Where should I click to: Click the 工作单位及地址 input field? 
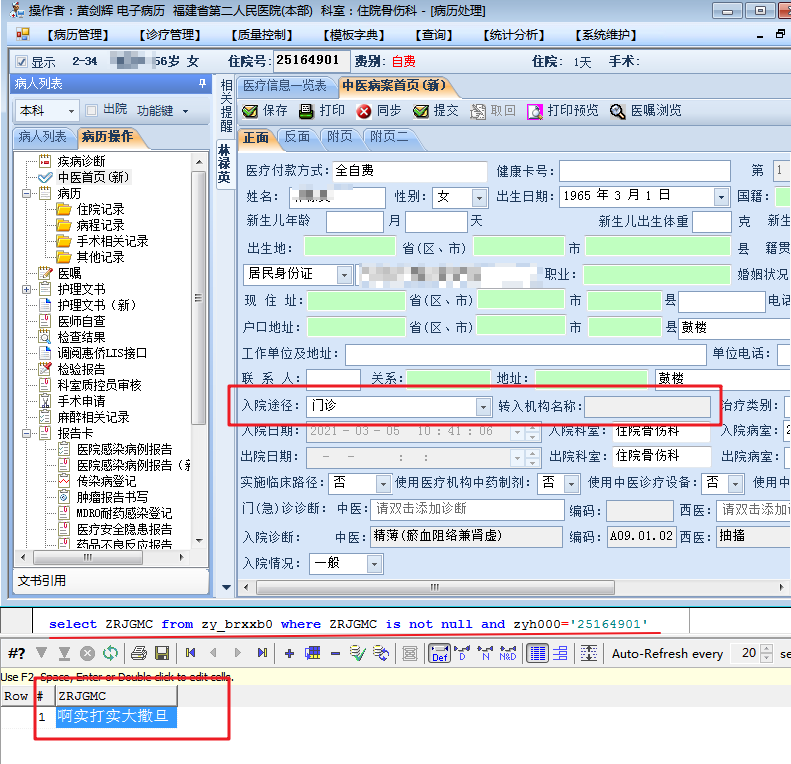[525, 354]
